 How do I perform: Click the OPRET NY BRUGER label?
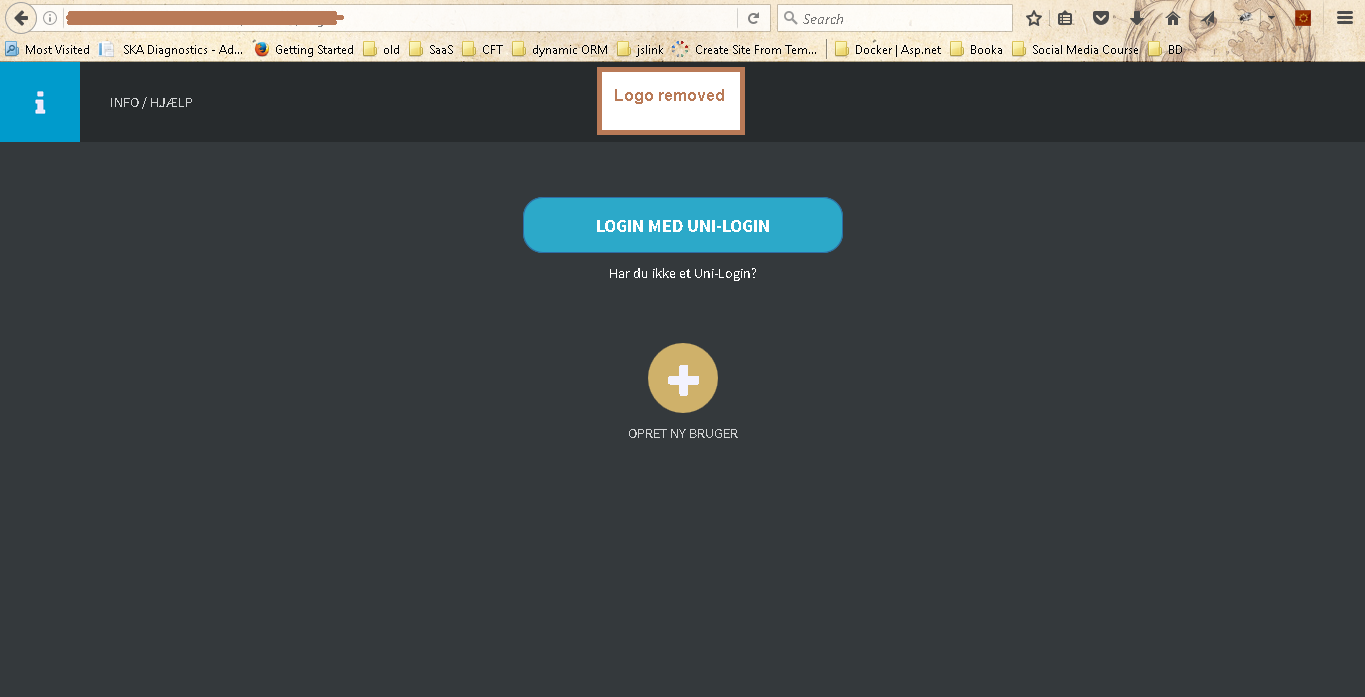point(682,434)
